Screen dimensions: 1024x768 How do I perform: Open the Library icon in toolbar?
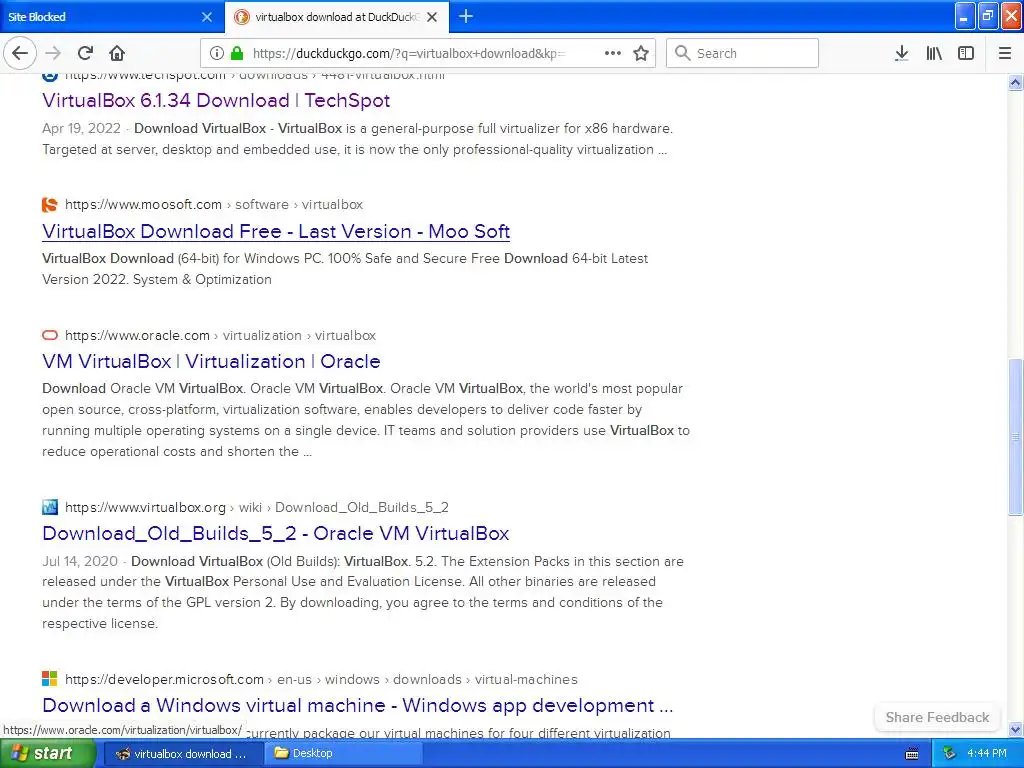tap(934, 53)
